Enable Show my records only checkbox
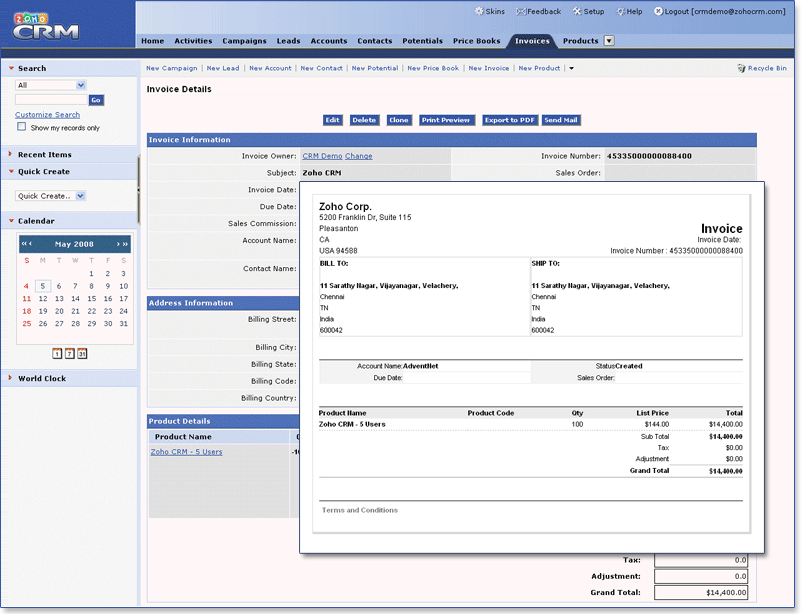This screenshot has height=614, width=804. pyautogui.click(x=22, y=128)
